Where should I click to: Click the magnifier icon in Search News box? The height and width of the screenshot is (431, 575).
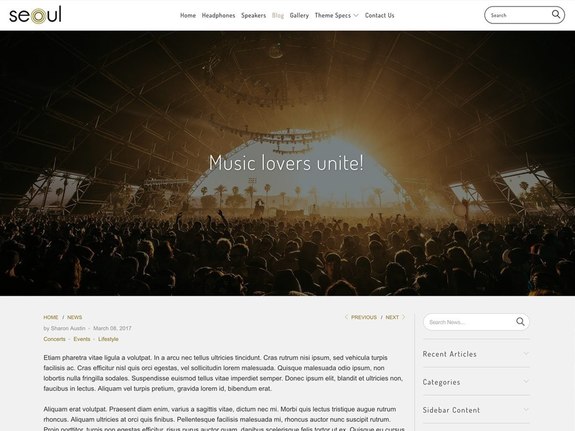520,322
